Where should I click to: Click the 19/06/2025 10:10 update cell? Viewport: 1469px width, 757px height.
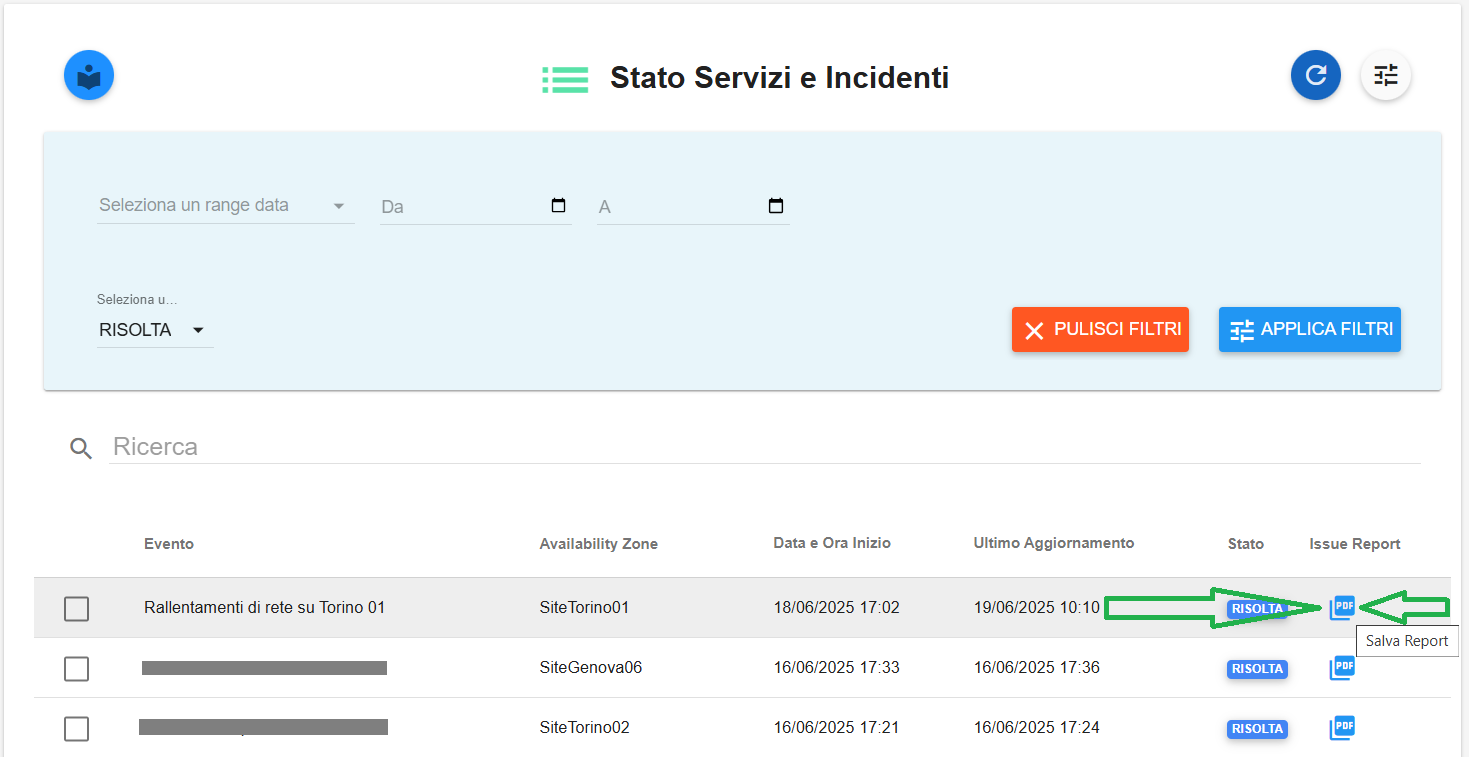click(1037, 607)
